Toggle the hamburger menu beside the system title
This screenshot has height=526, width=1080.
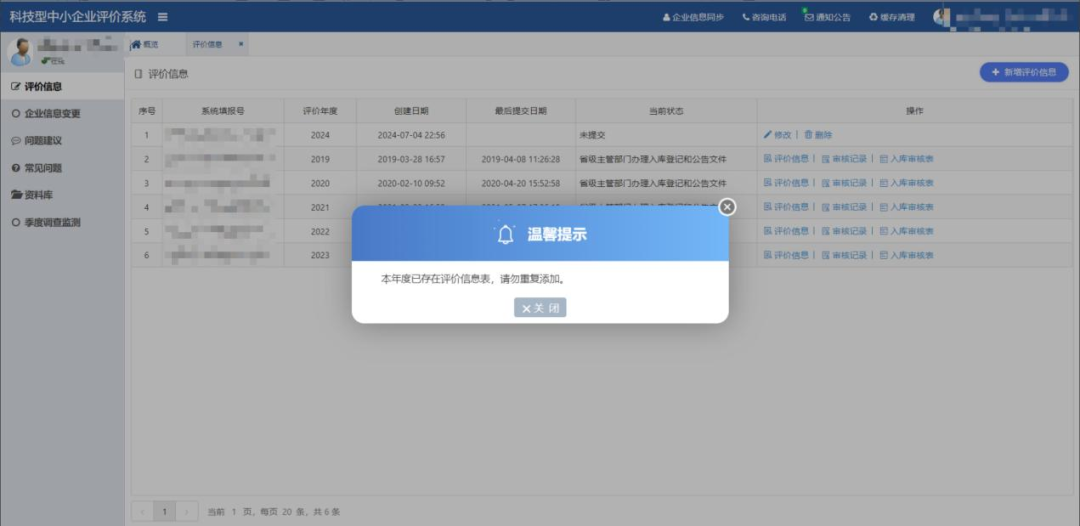pyautogui.click(x=163, y=17)
